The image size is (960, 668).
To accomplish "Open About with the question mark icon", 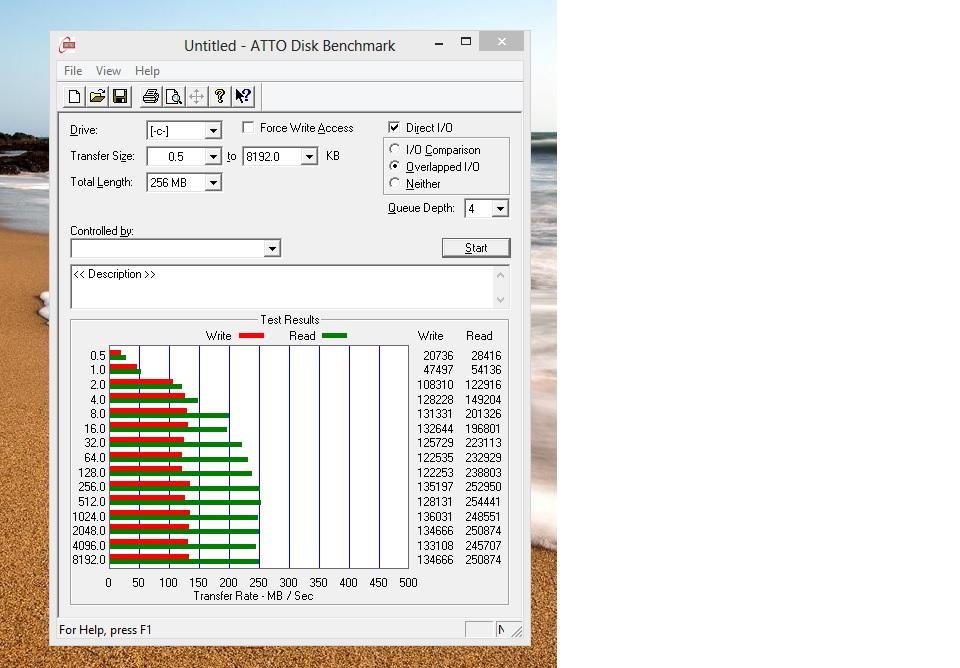I will pyautogui.click(x=220, y=96).
